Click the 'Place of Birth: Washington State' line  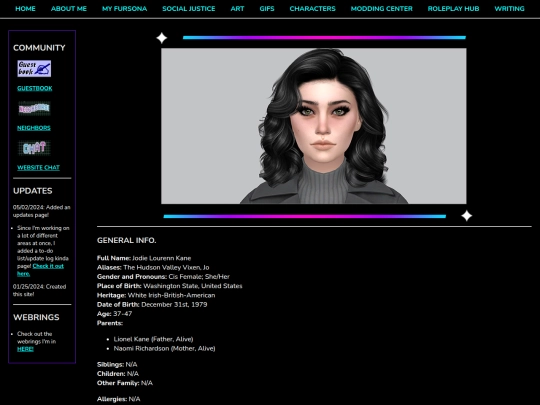pos(170,286)
